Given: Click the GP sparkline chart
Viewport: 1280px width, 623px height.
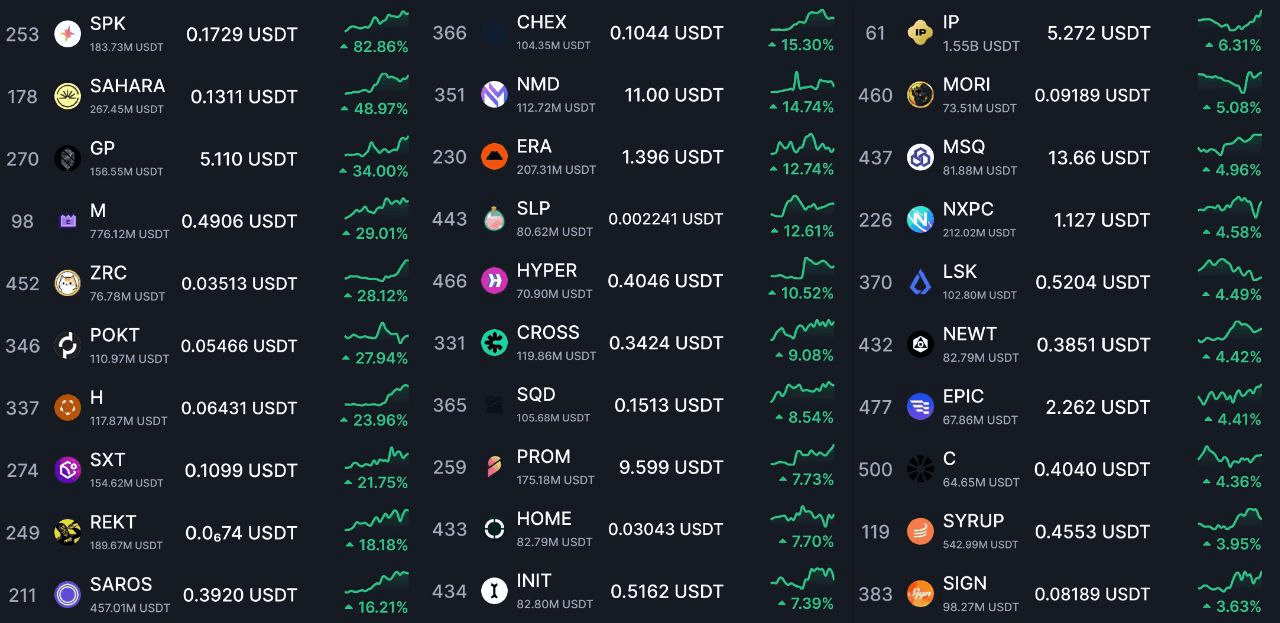Looking at the screenshot, I should (x=376, y=148).
